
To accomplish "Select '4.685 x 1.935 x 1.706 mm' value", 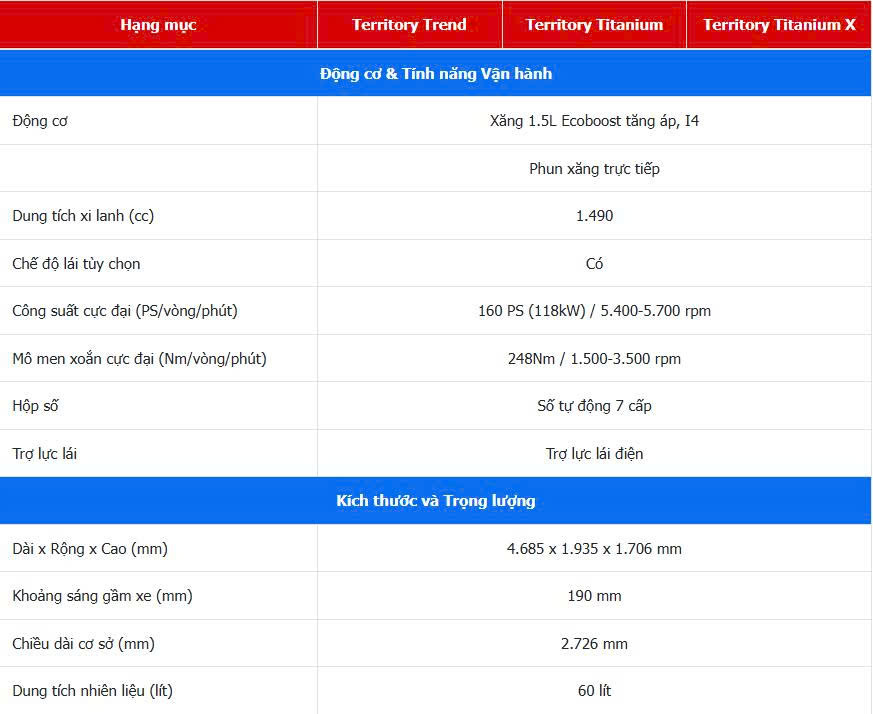I will tap(594, 549).
